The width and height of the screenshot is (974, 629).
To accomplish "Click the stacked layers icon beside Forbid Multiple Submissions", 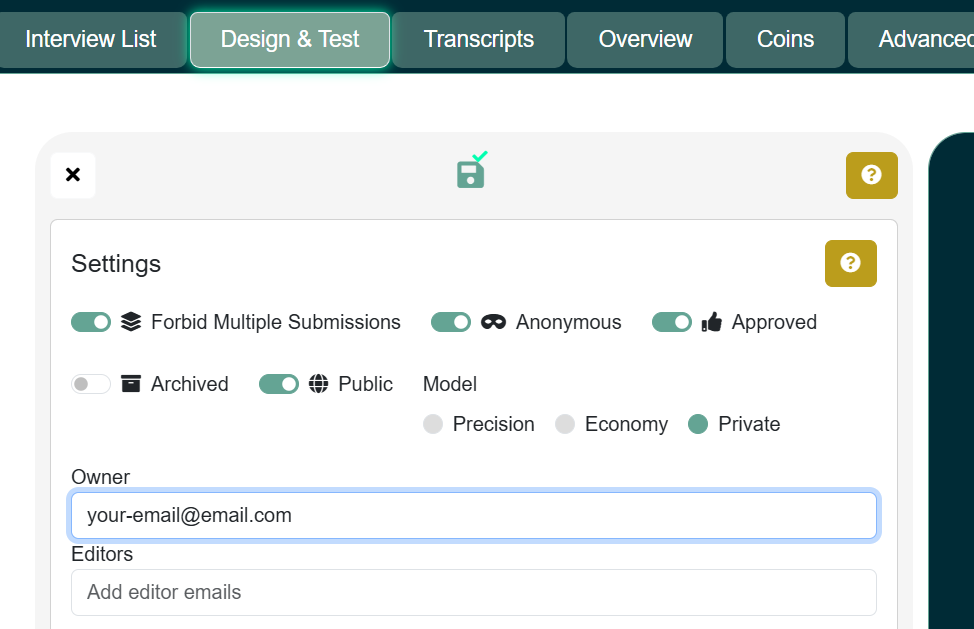I will coord(131,322).
